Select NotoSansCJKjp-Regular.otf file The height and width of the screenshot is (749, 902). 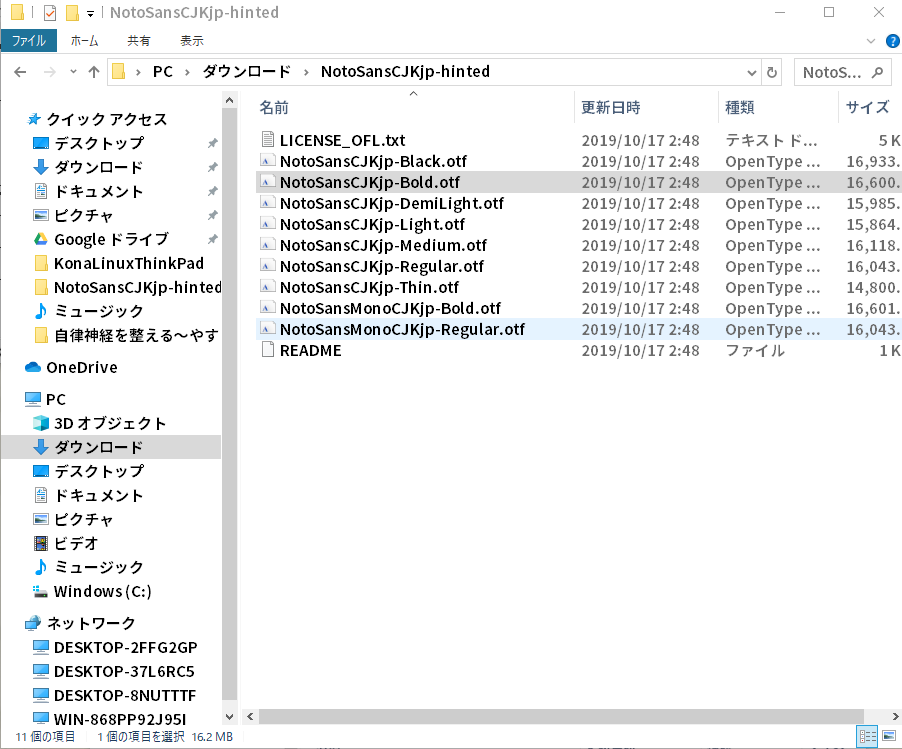[381, 267]
